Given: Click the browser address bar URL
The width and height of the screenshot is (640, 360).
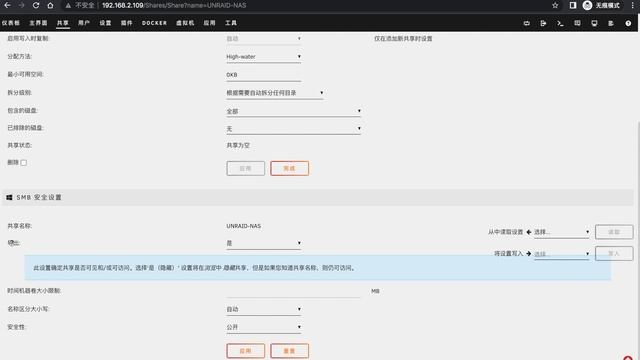Looking at the screenshot, I should (x=174, y=5).
